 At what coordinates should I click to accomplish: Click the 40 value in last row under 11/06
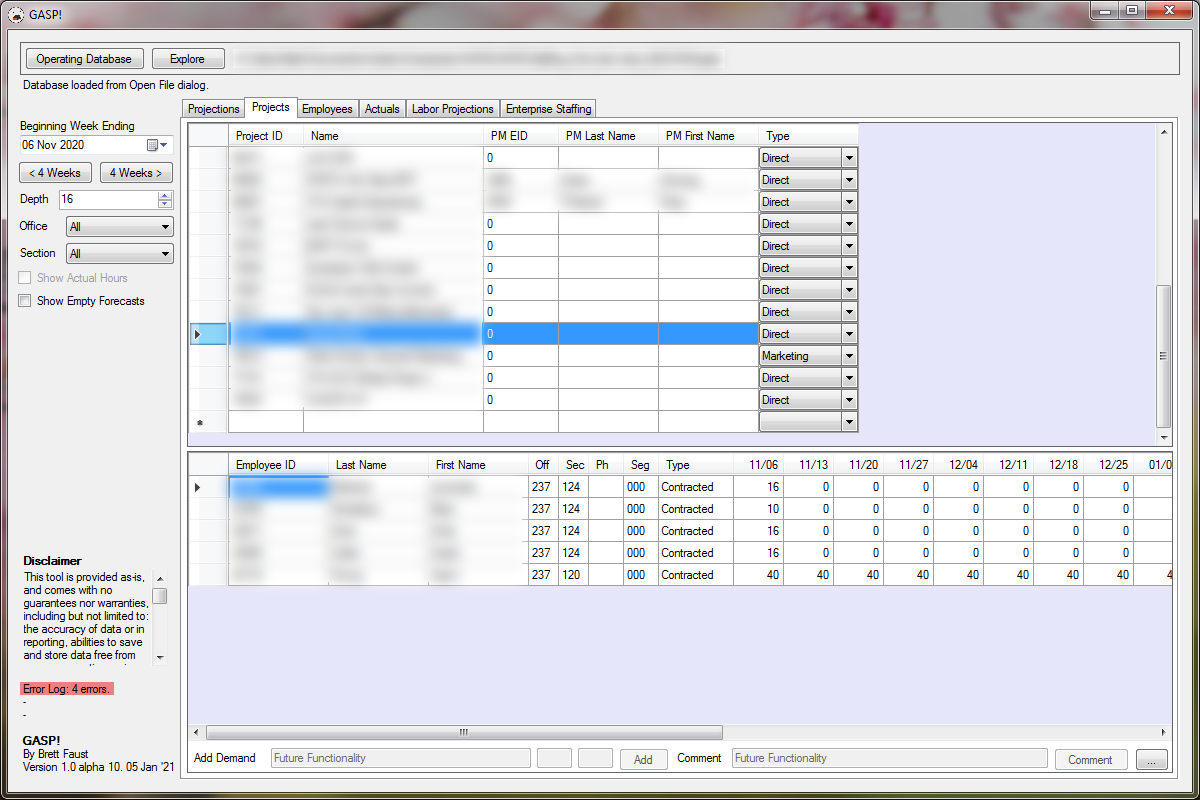coord(758,575)
